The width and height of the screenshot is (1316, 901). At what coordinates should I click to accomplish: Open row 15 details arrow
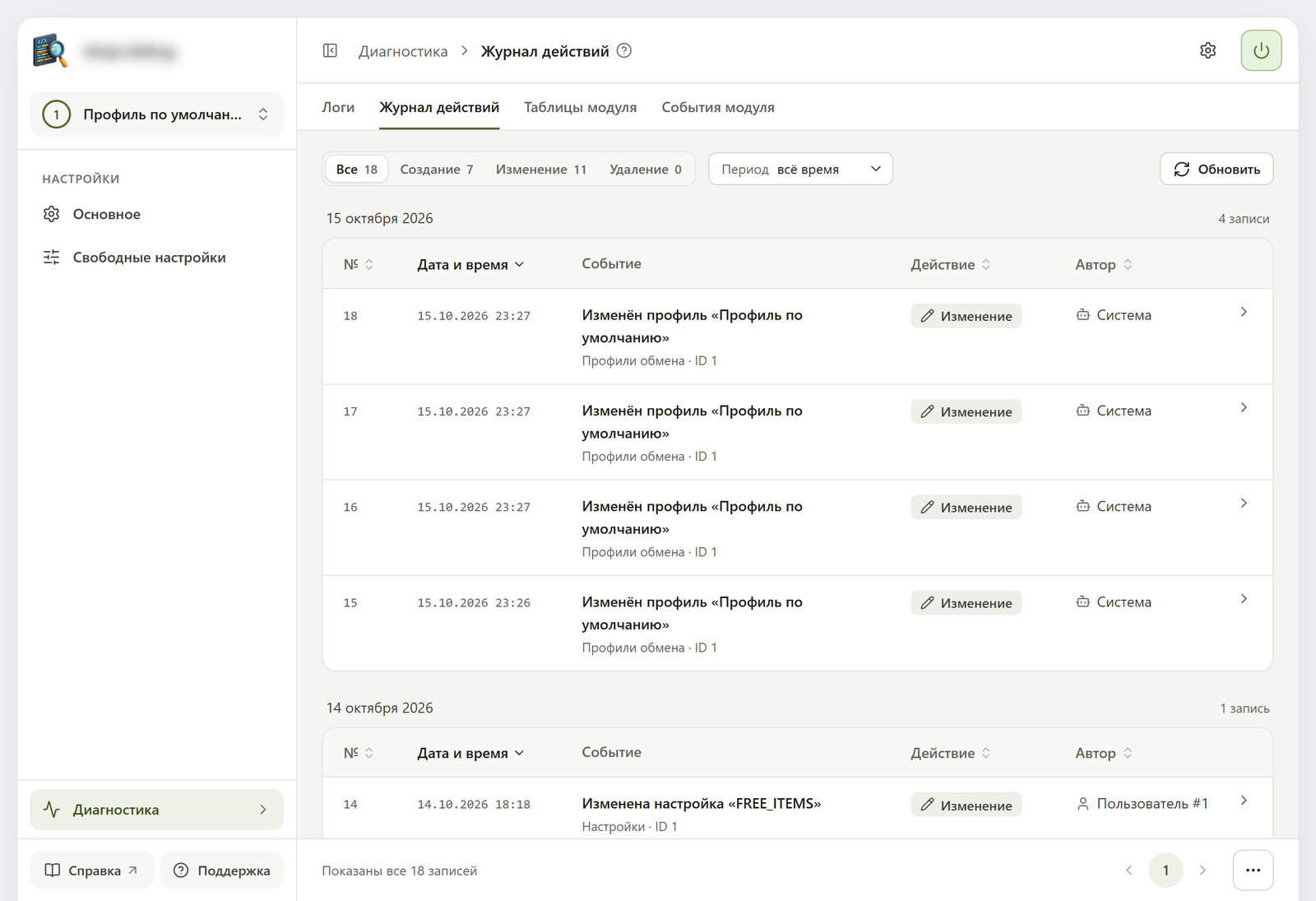coord(1244,599)
